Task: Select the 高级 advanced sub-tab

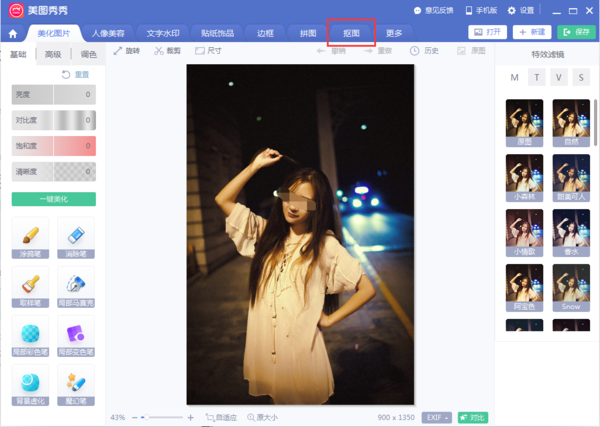Action: point(53,54)
